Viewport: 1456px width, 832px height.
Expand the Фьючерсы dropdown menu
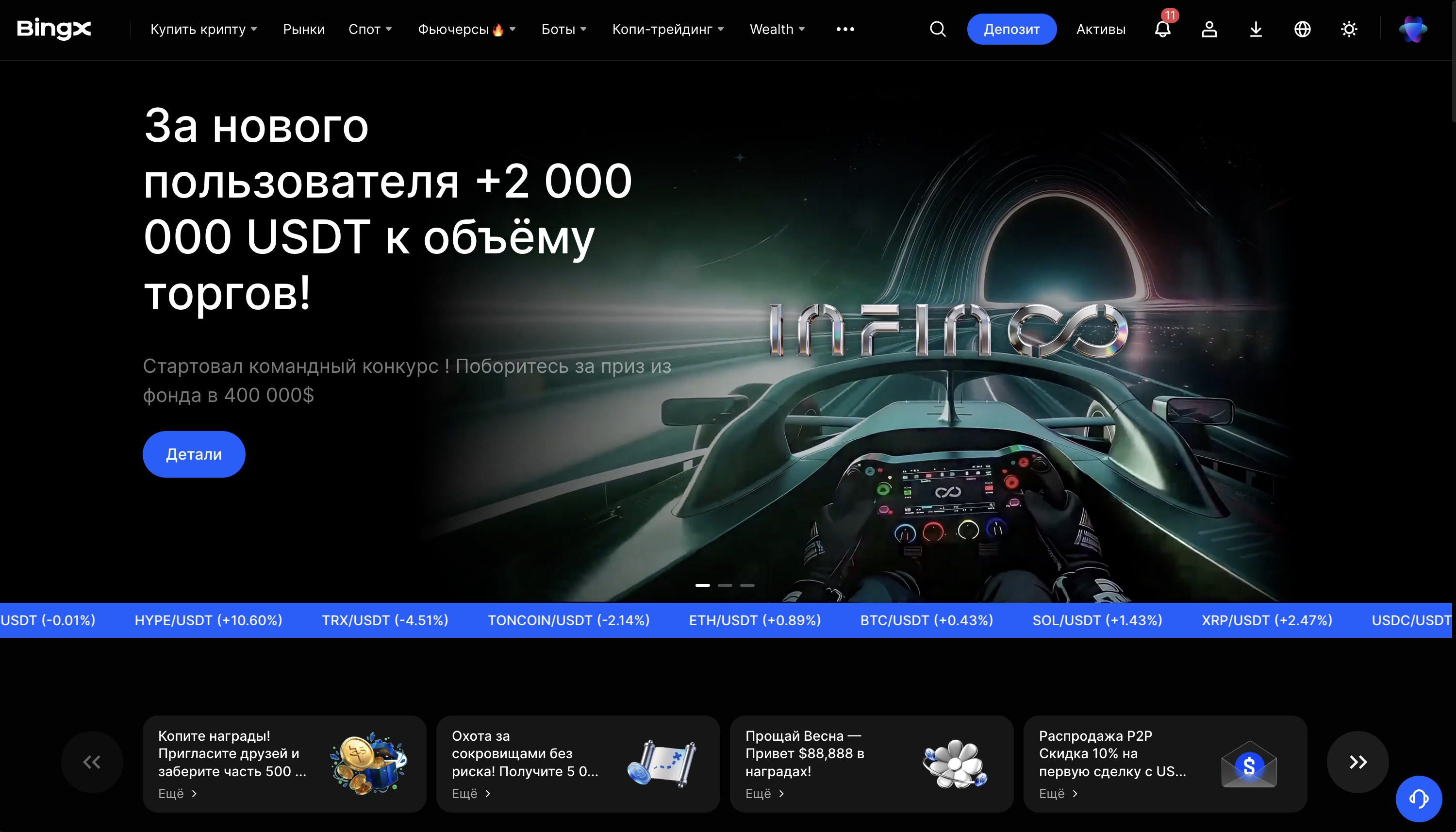(x=467, y=29)
